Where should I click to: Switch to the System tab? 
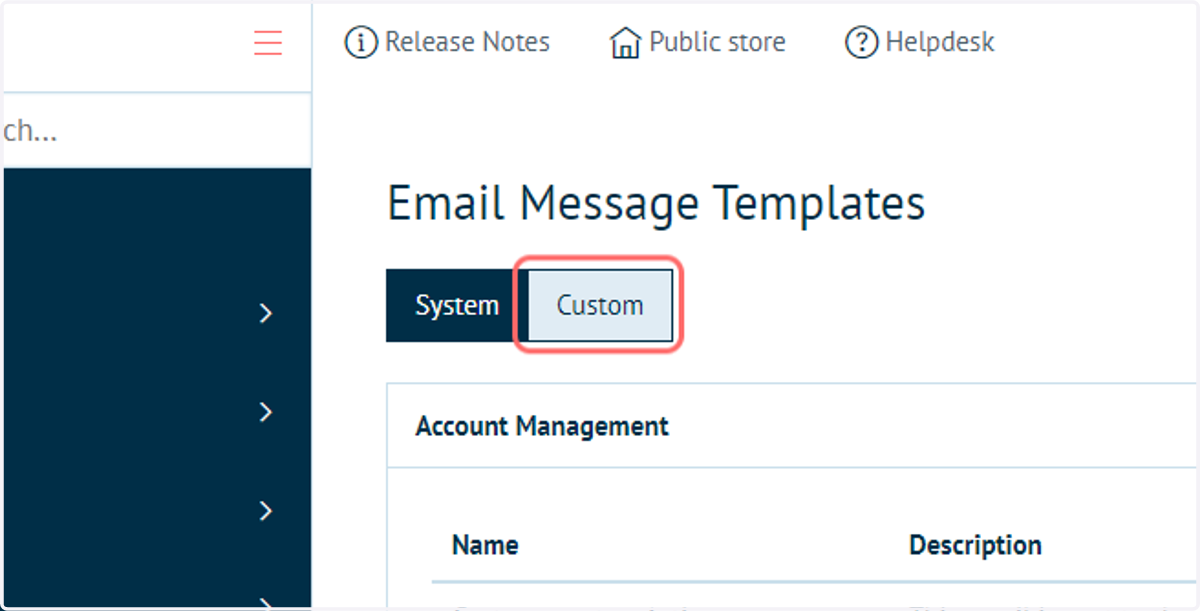coord(457,305)
